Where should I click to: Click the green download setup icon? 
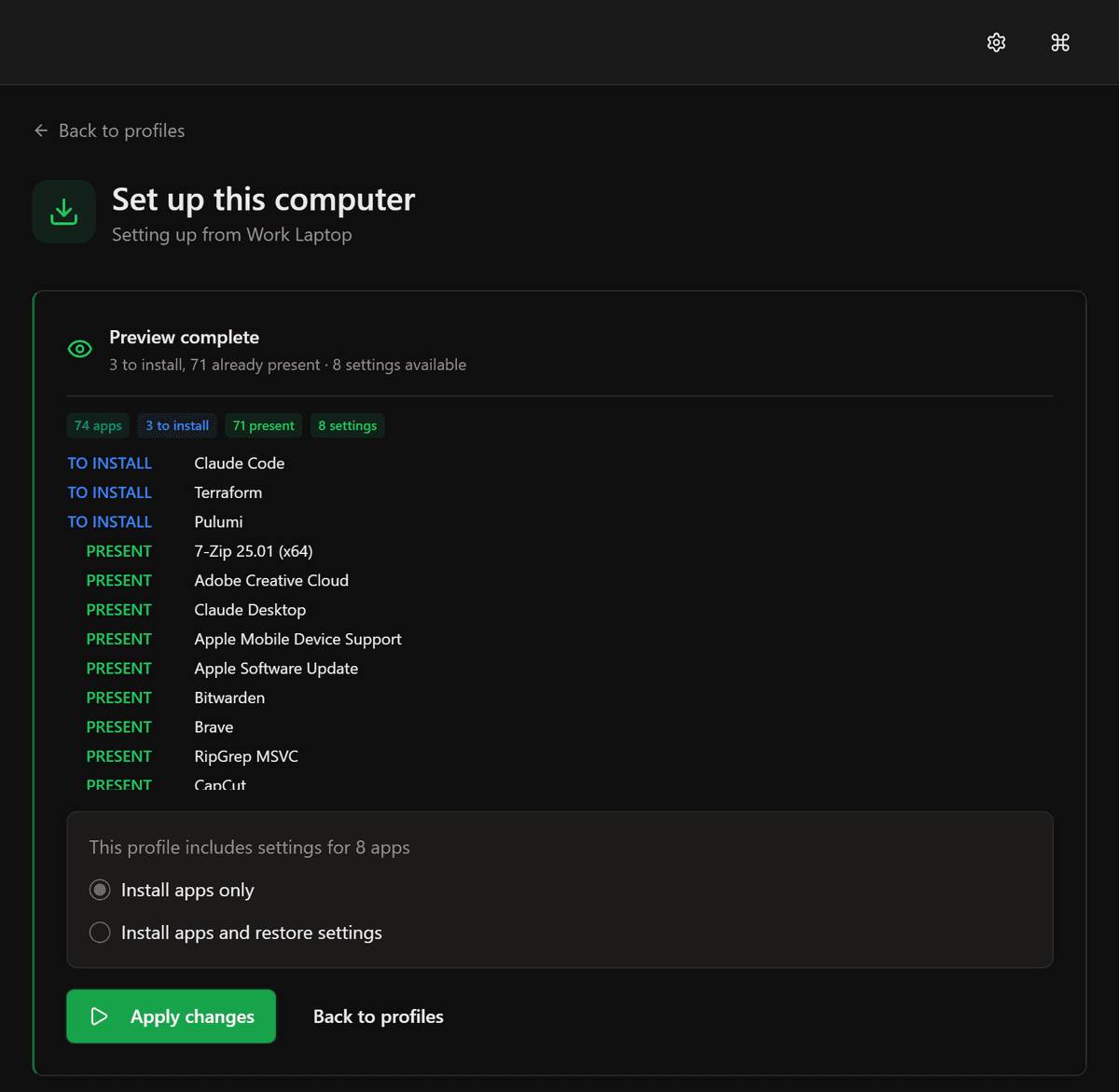click(x=63, y=212)
